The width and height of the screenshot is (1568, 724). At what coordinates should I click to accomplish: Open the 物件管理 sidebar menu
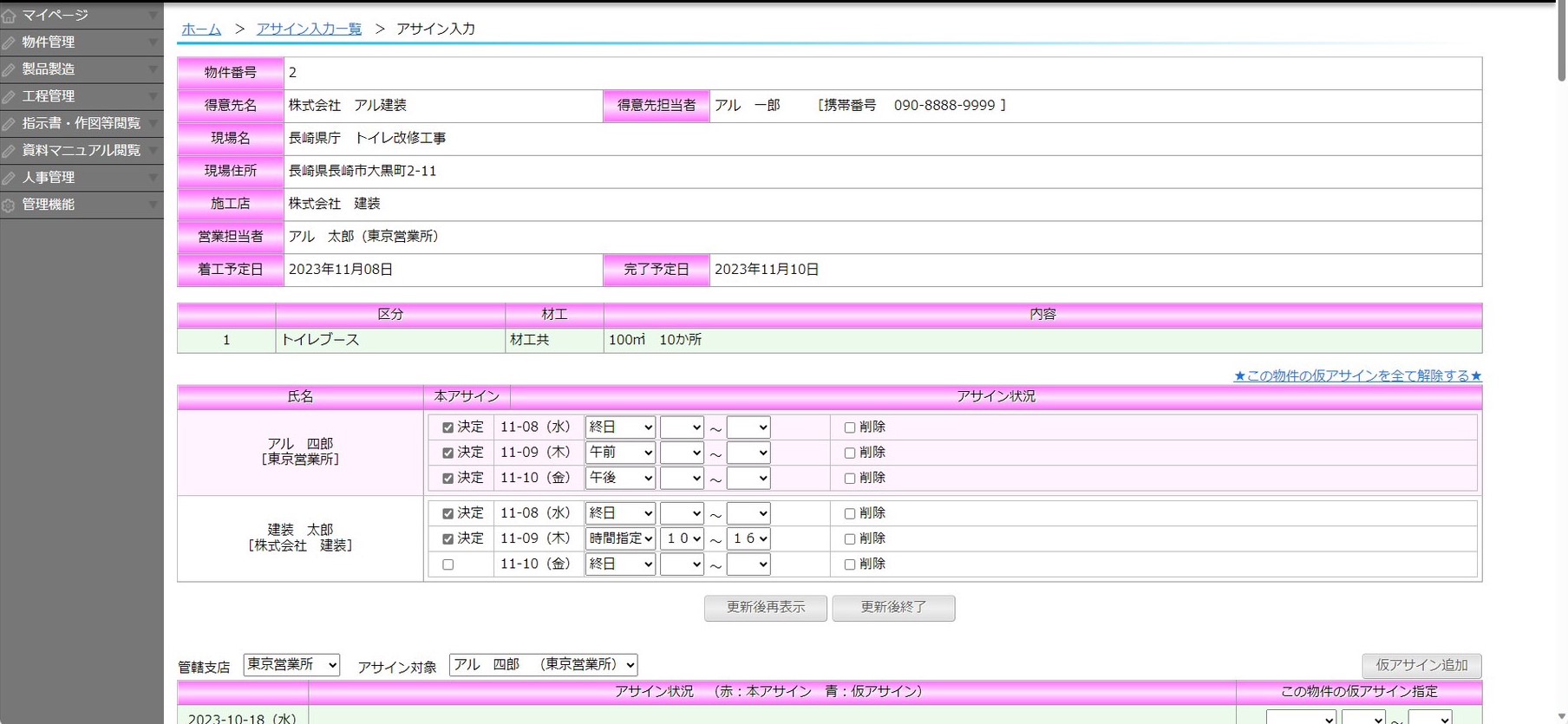[82, 42]
